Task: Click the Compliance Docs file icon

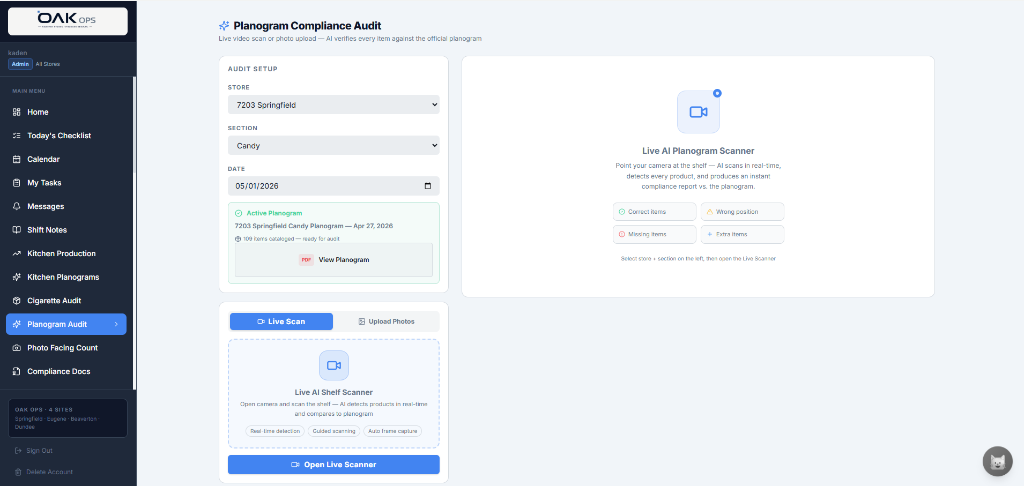Action: (17, 372)
